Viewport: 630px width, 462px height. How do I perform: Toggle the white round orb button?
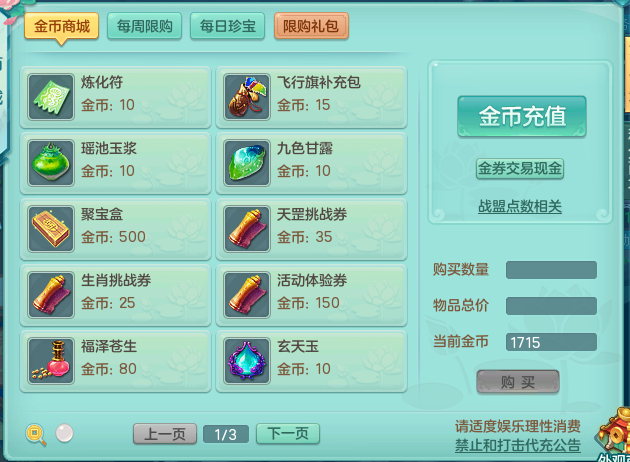(64, 433)
